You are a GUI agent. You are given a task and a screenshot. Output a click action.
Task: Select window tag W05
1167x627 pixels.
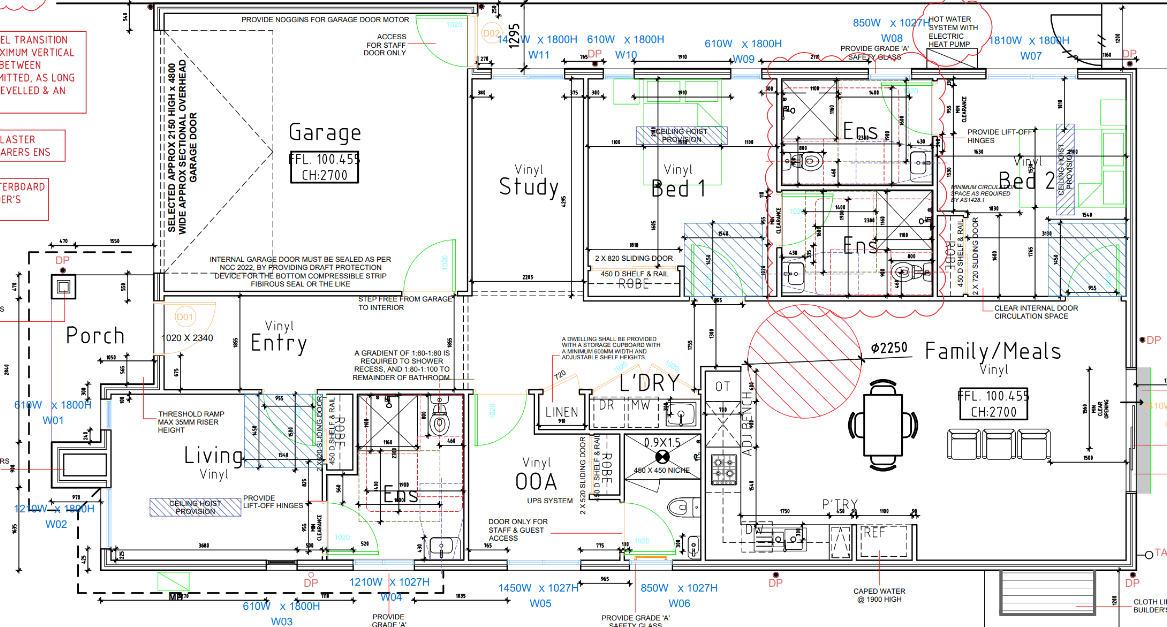click(x=540, y=603)
